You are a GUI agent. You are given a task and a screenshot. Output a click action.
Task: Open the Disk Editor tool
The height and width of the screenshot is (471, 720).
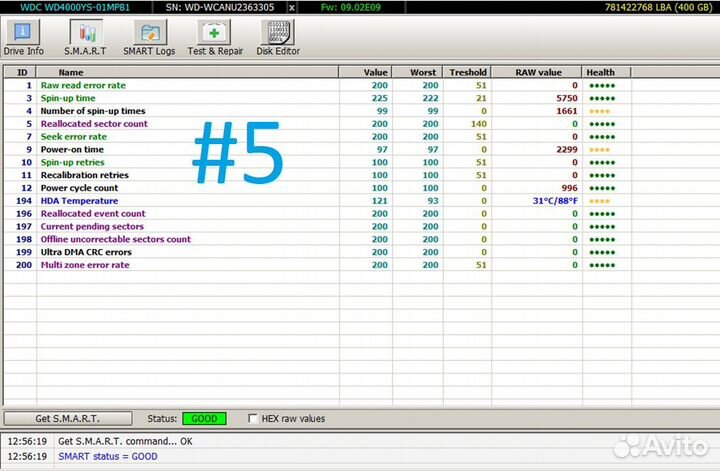click(278, 37)
